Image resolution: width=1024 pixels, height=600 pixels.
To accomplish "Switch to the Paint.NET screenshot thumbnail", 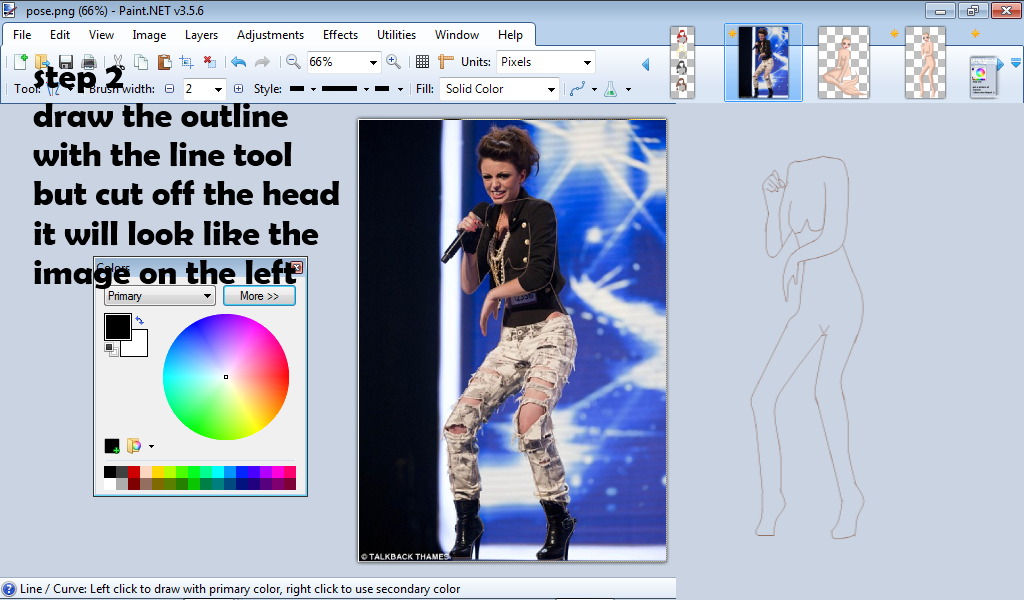I will 982,78.
